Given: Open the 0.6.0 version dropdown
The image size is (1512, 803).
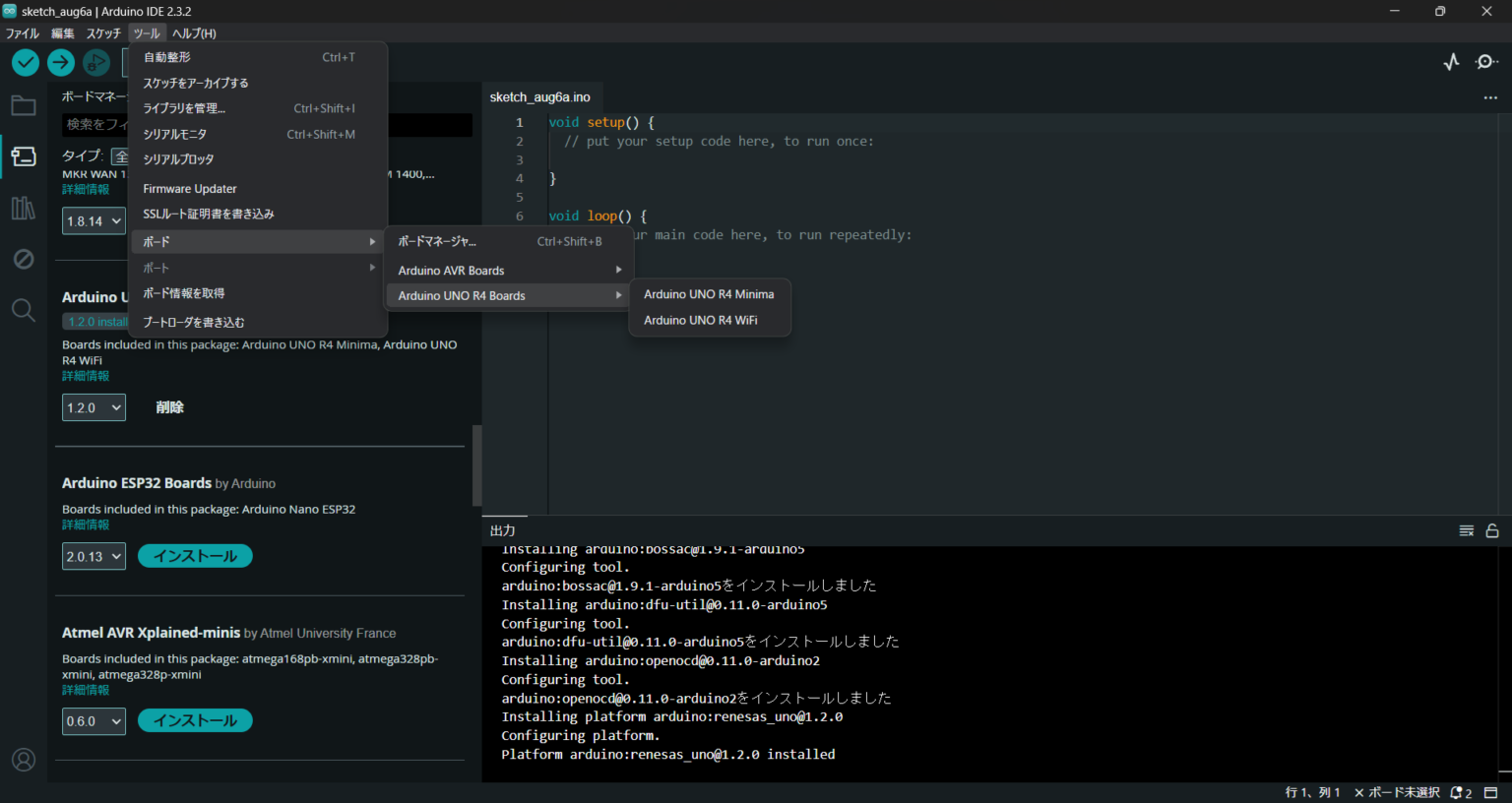Looking at the screenshot, I should pos(94,721).
